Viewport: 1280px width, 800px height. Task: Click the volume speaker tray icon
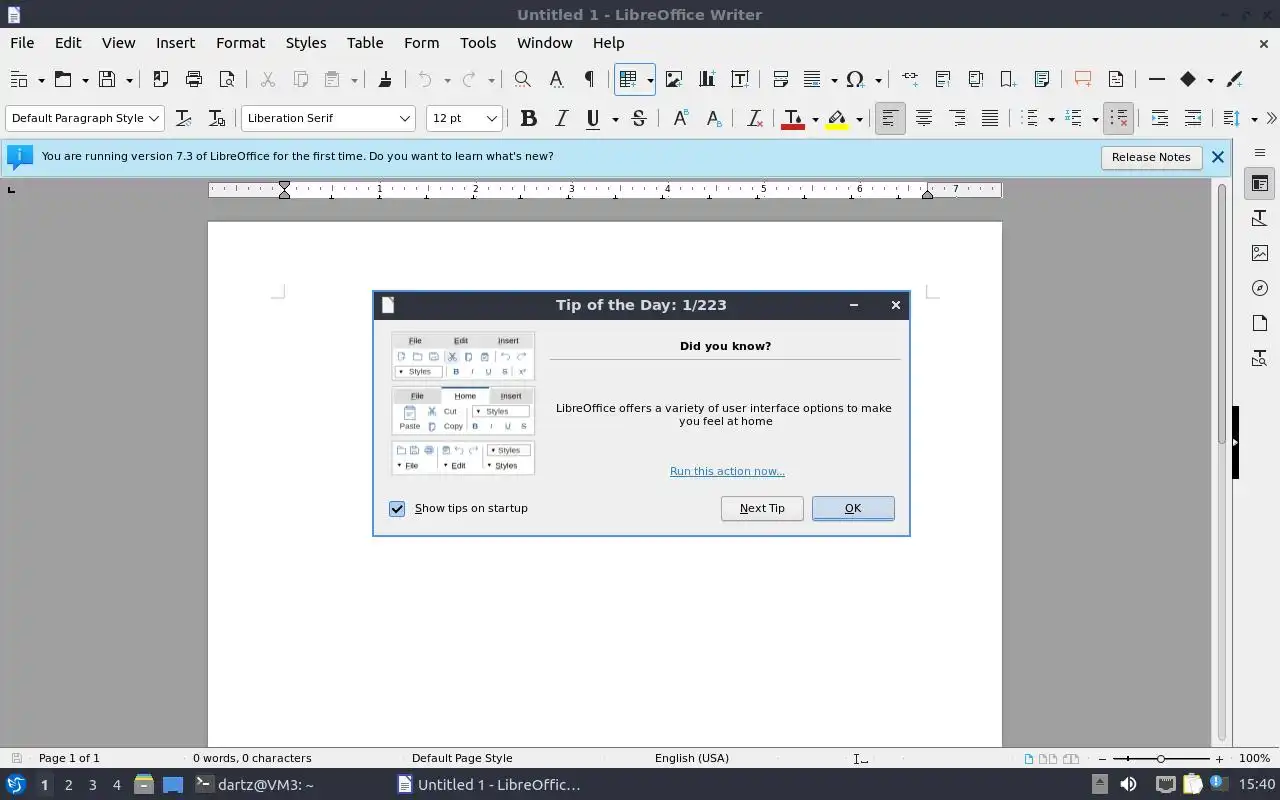(x=1128, y=785)
